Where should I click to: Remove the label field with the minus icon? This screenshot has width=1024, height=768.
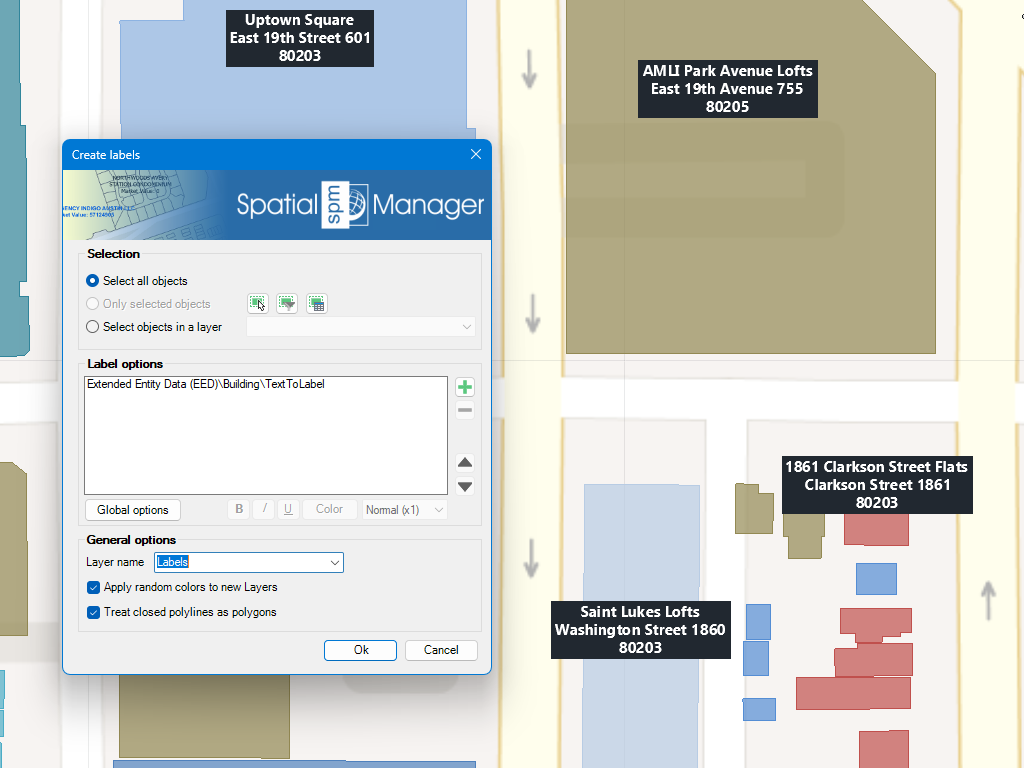(x=465, y=411)
